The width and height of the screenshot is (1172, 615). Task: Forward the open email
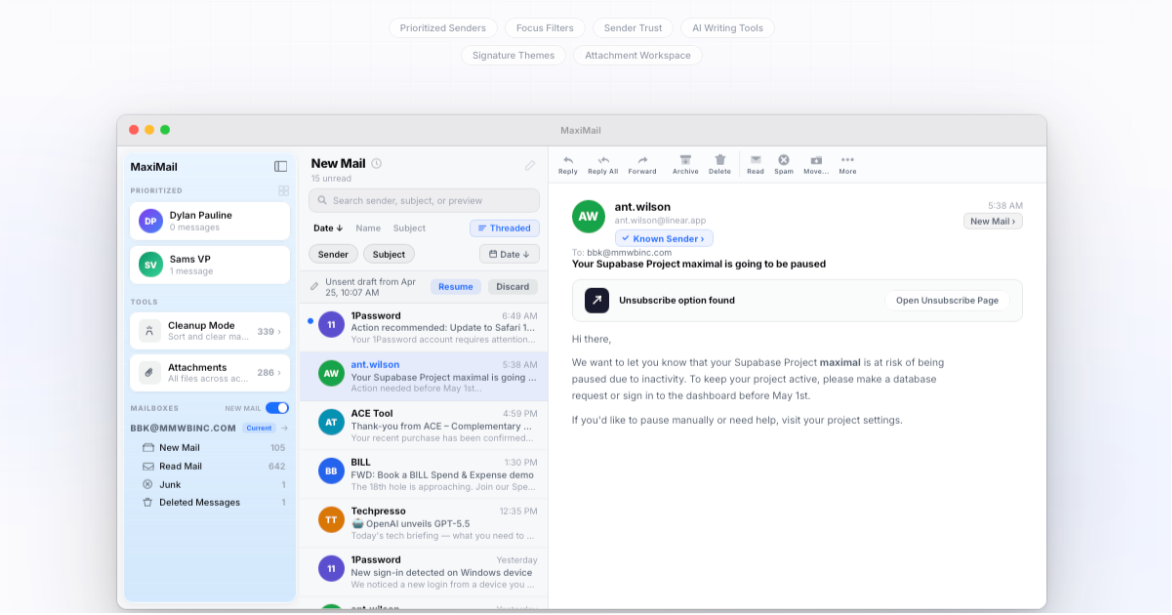pyautogui.click(x=642, y=164)
